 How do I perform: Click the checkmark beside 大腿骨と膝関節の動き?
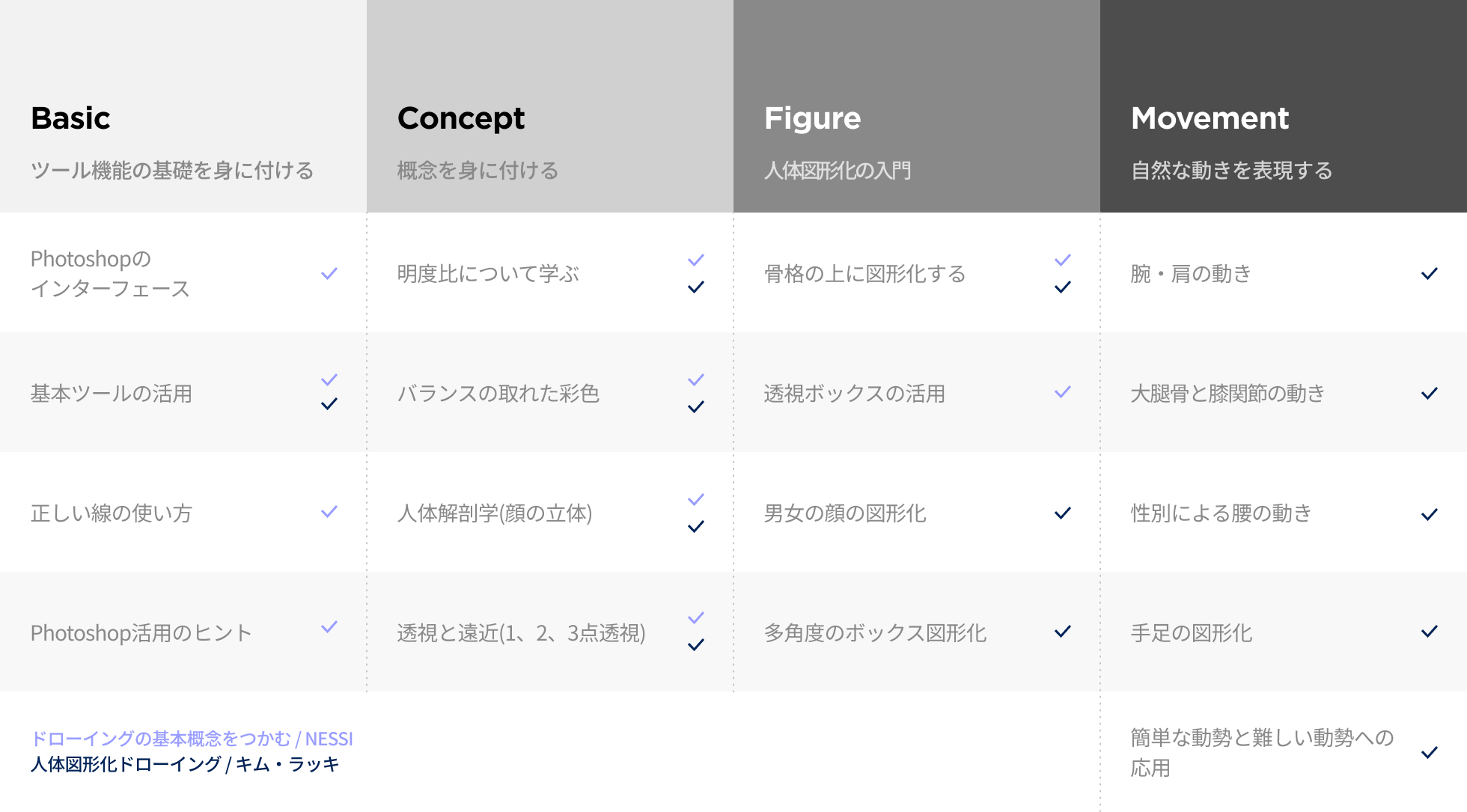(x=1430, y=393)
